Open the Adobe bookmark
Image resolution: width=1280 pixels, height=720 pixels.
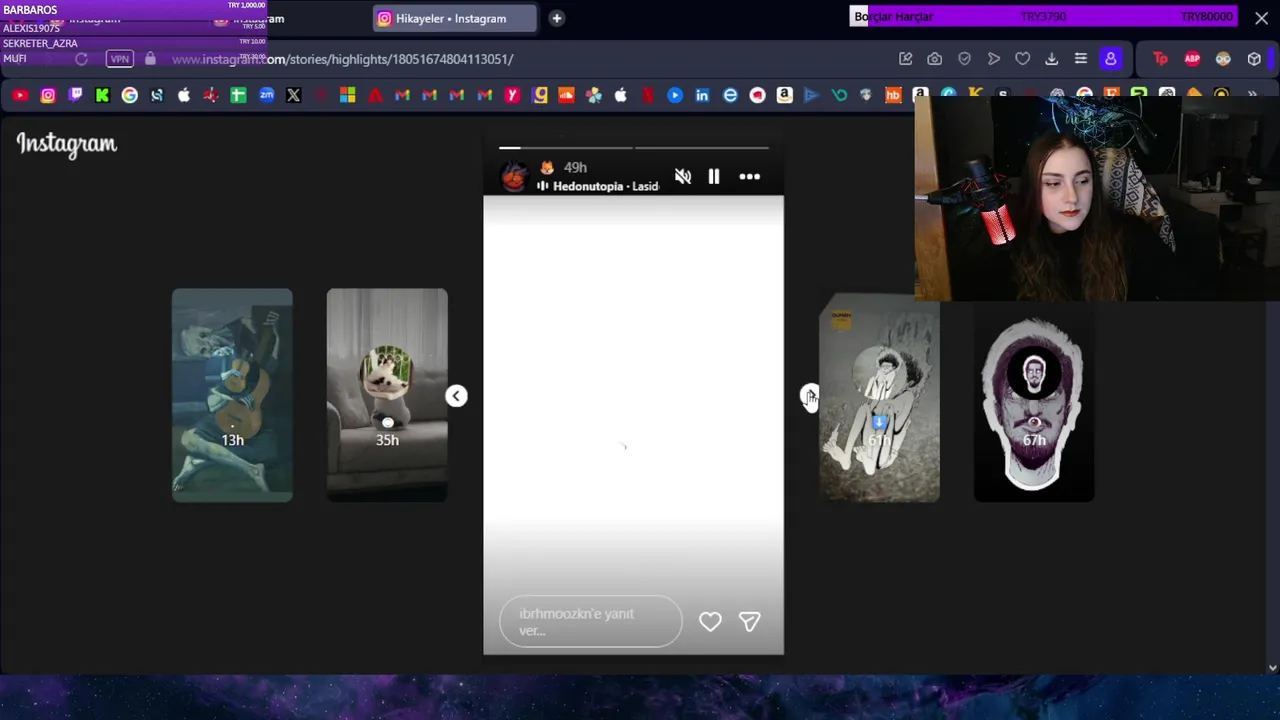tap(375, 95)
